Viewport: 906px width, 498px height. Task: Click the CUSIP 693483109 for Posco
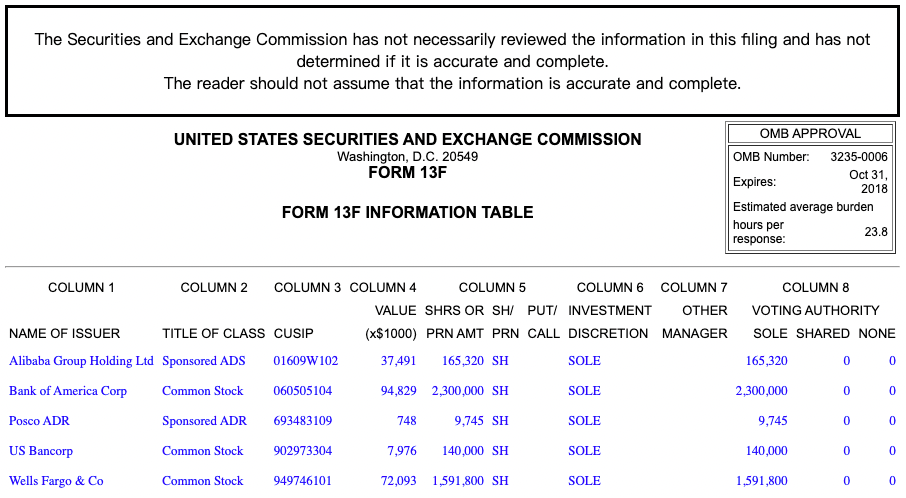303,421
